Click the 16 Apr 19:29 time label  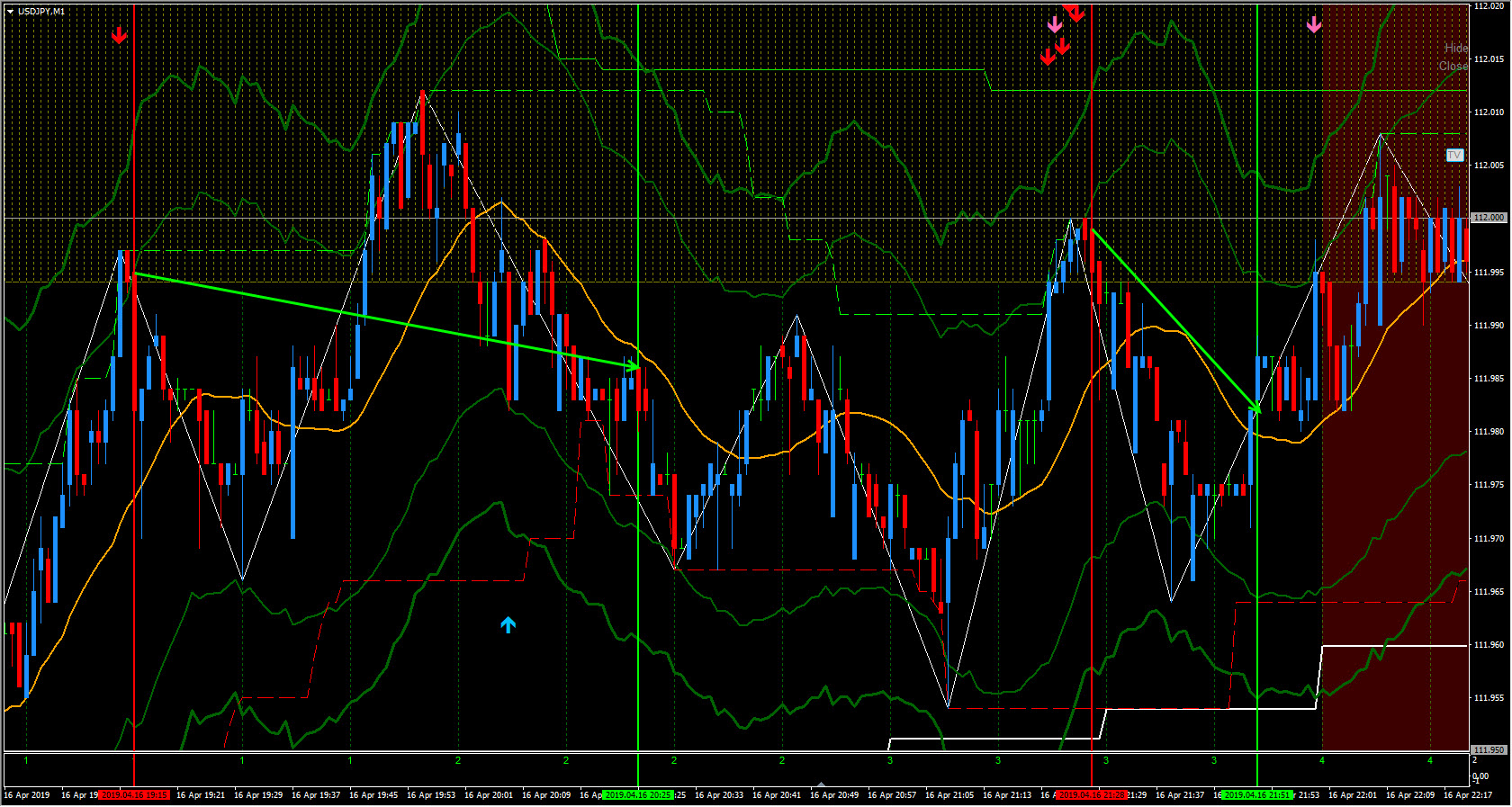click(x=260, y=795)
